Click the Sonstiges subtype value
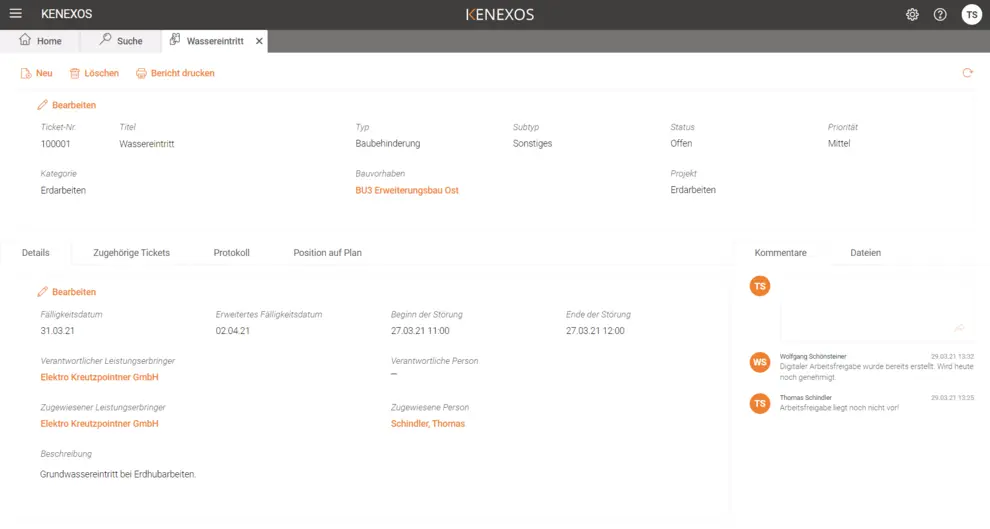 point(532,143)
